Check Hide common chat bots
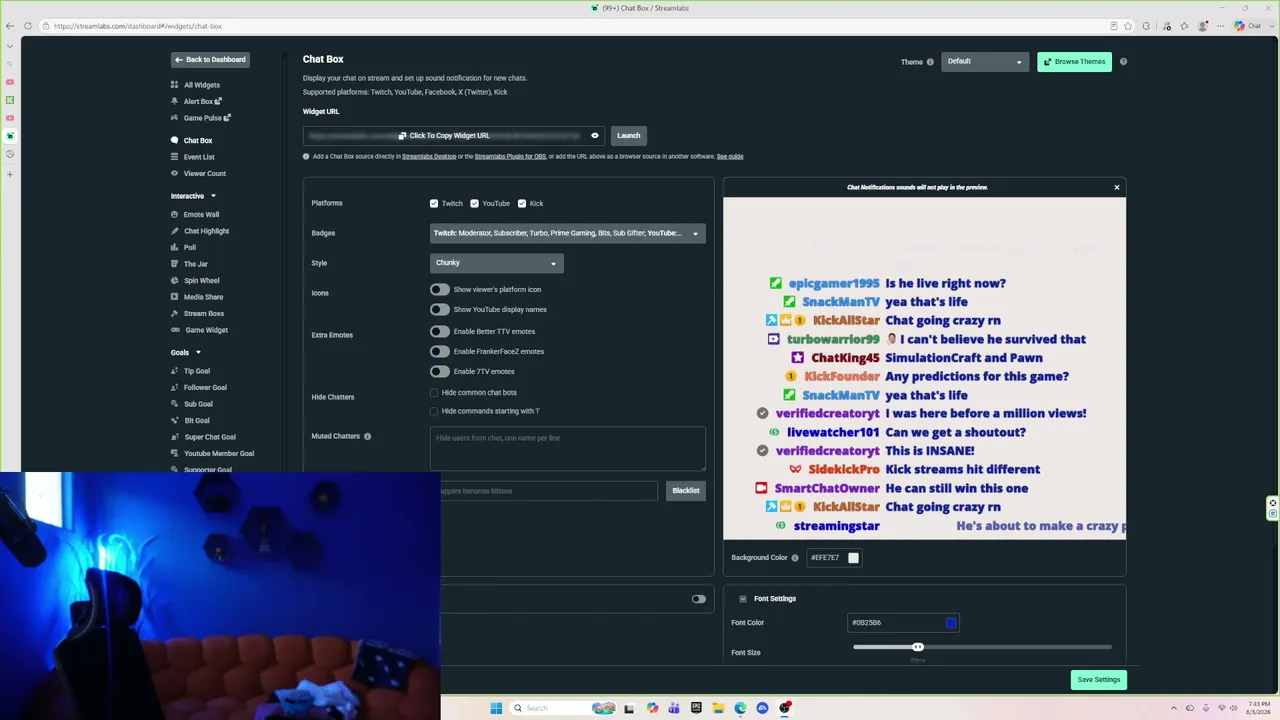 click(434, 393)
